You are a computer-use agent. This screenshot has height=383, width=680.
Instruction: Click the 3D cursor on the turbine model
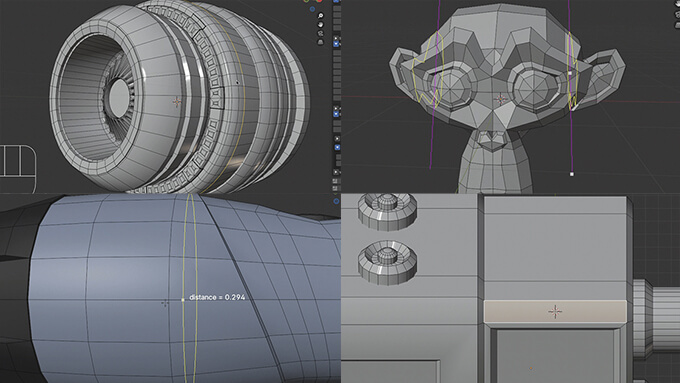(x=177, y=102)
